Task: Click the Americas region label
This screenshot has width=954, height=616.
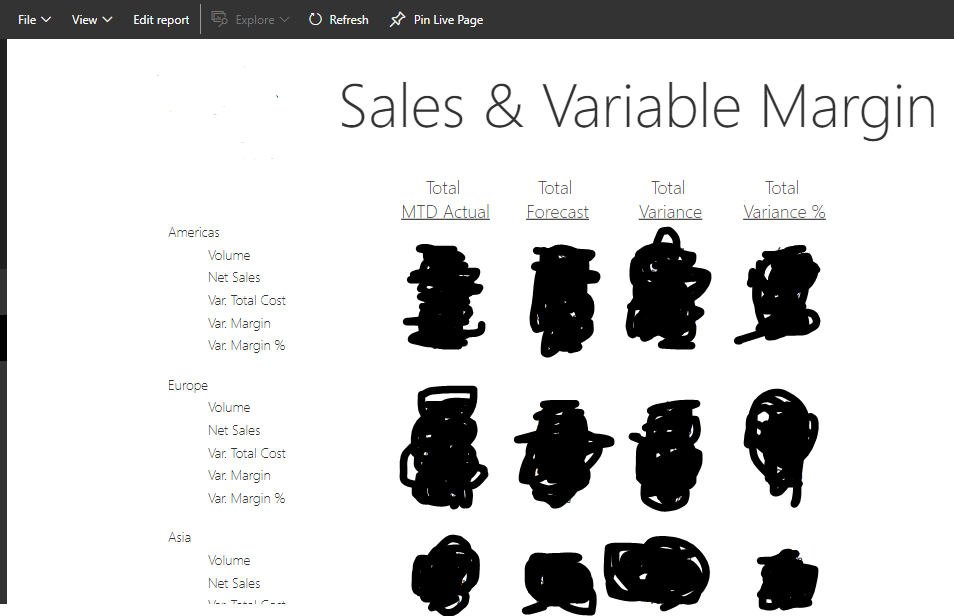Action: pyautogui.click(x=193, y=232)
